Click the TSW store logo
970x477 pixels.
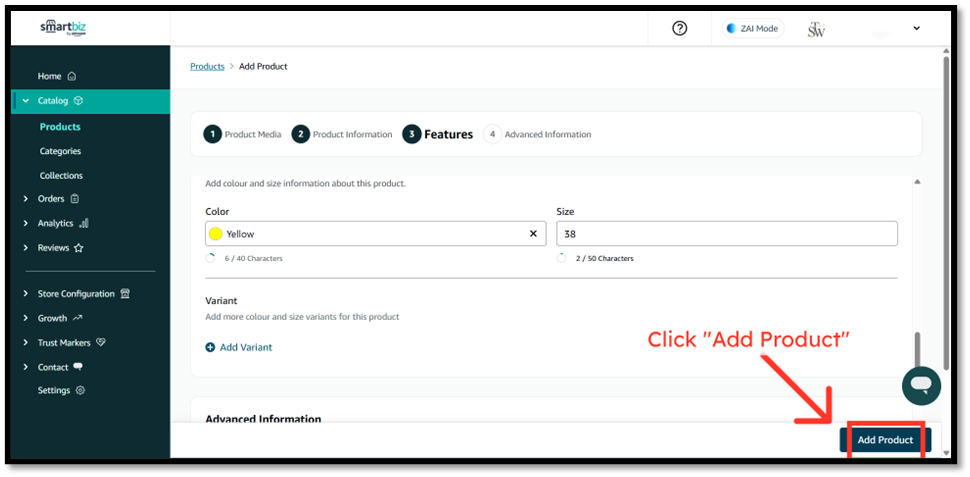(x=816, y=29)
